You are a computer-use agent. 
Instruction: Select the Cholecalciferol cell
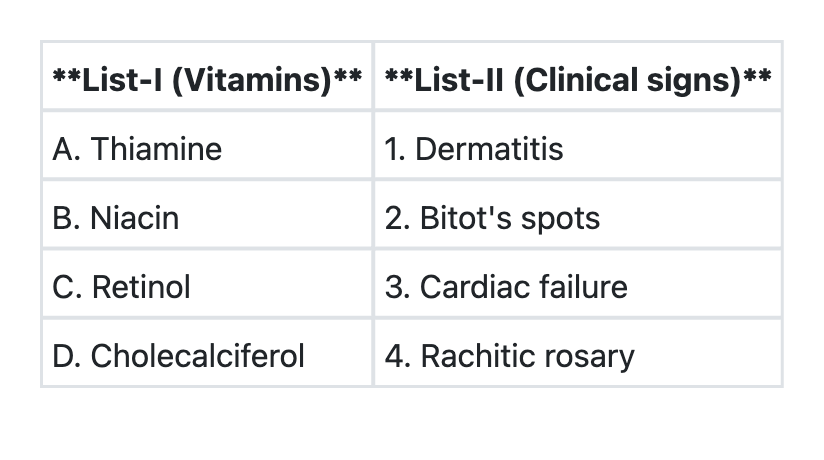coord(206,355)
